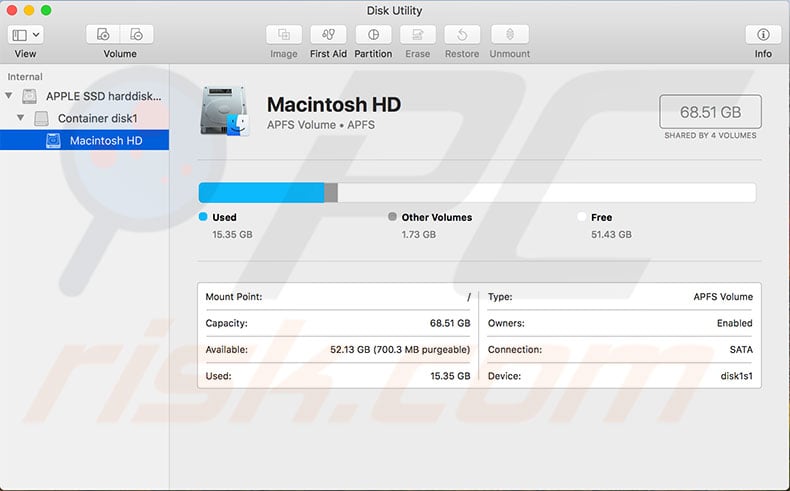Screen dimensions: 790x491
Task: Collapse the APPLE SSD harddisk tree arrow
Action: coord(9,95)
